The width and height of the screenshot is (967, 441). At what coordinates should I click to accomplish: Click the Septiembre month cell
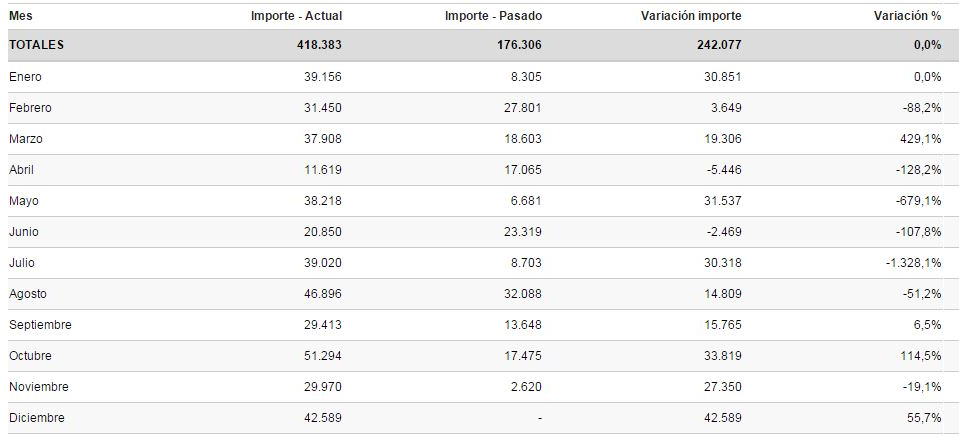coord(39,325)
